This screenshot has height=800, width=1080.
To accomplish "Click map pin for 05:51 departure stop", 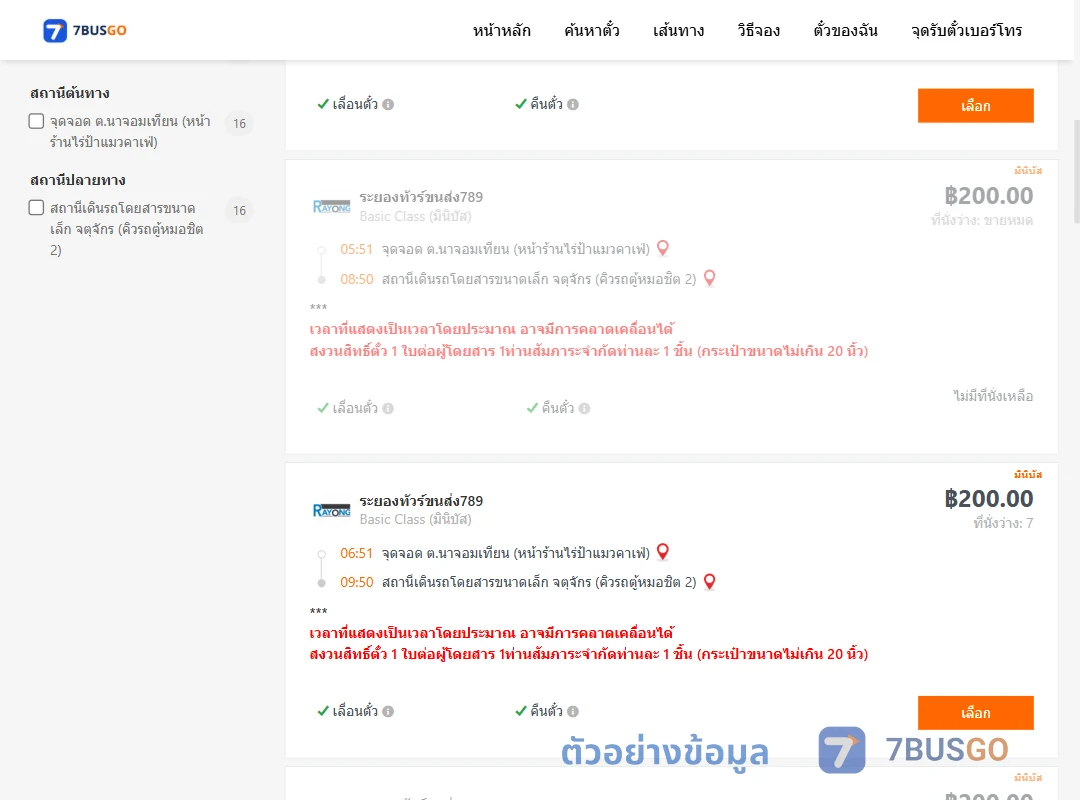I will [x=663, y=248].
